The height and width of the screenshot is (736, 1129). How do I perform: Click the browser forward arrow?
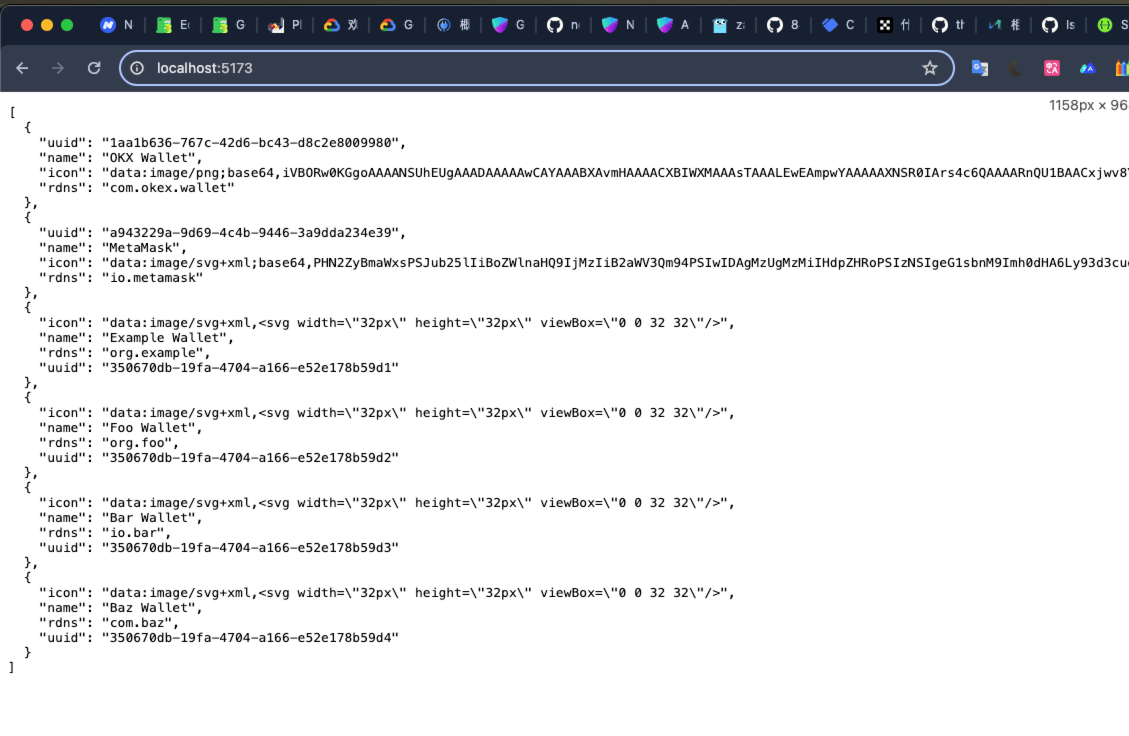58,68
